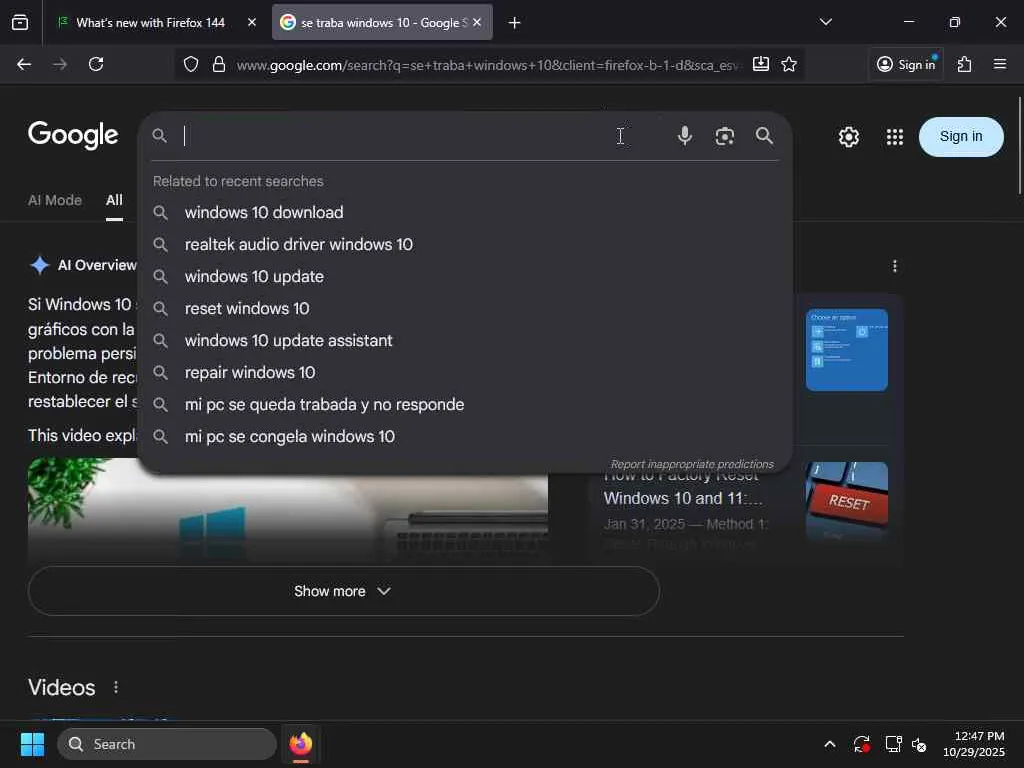This screenshot has width=1024, height=768.
Task: Start voice search with microphone
Action: coord(684,136)
